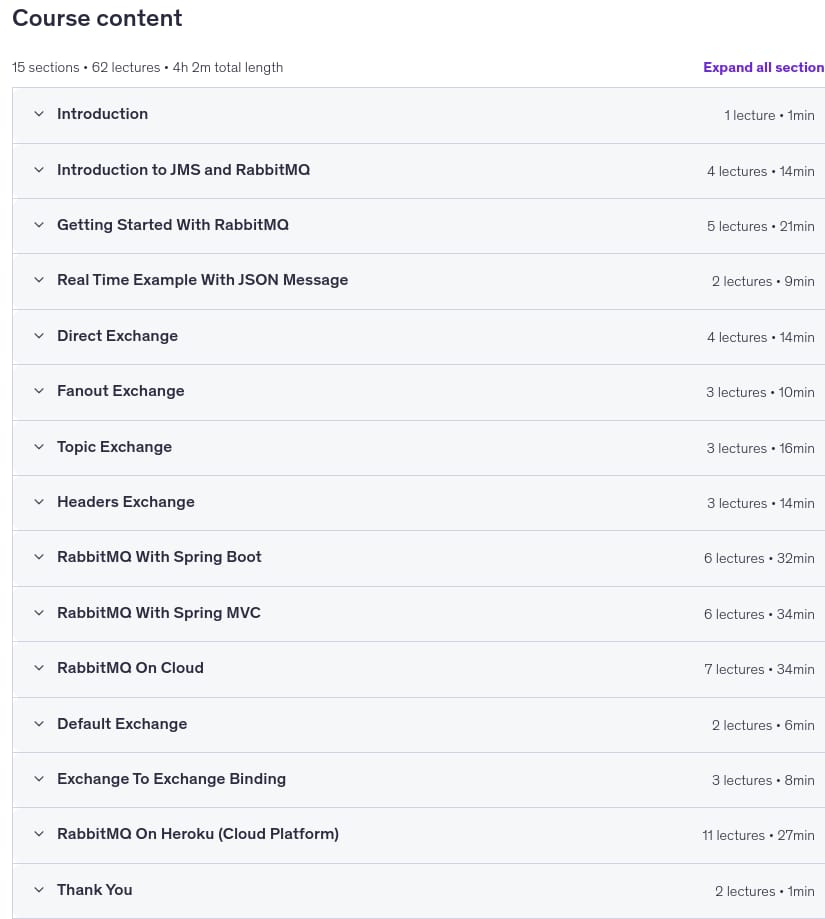Image resolution: width=825 pixels, height=919 pixels.
Task: Expand Real Time Example With JSON Message chevron
Action: pyautogui.click(x=39, y=280)
